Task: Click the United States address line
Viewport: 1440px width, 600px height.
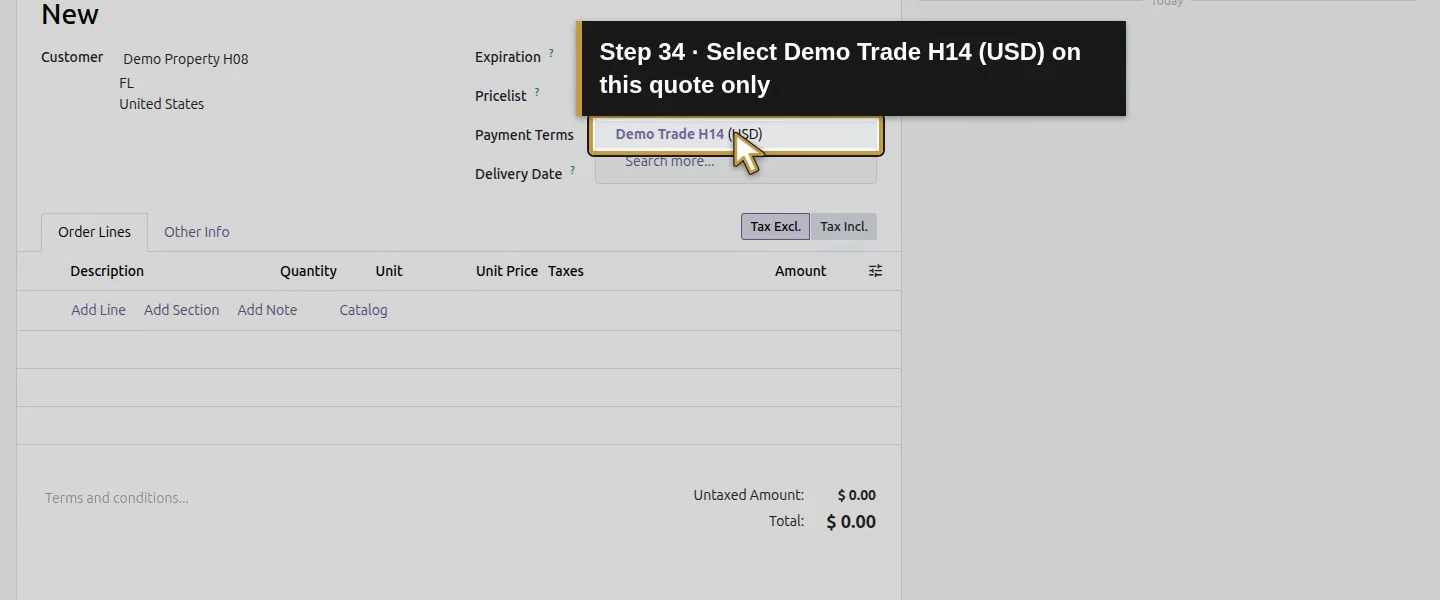Action: tap(162, 104)
